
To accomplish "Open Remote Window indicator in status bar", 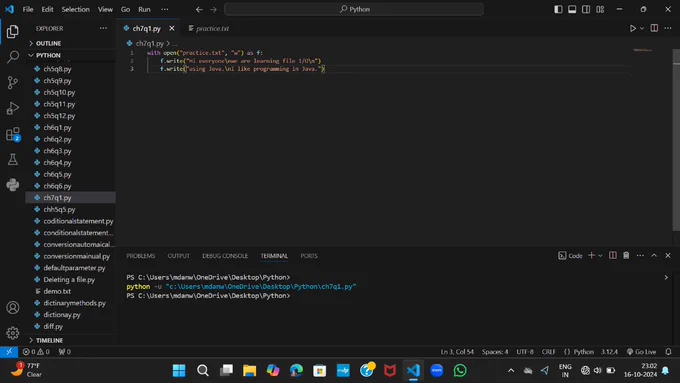I will (9, 352).
